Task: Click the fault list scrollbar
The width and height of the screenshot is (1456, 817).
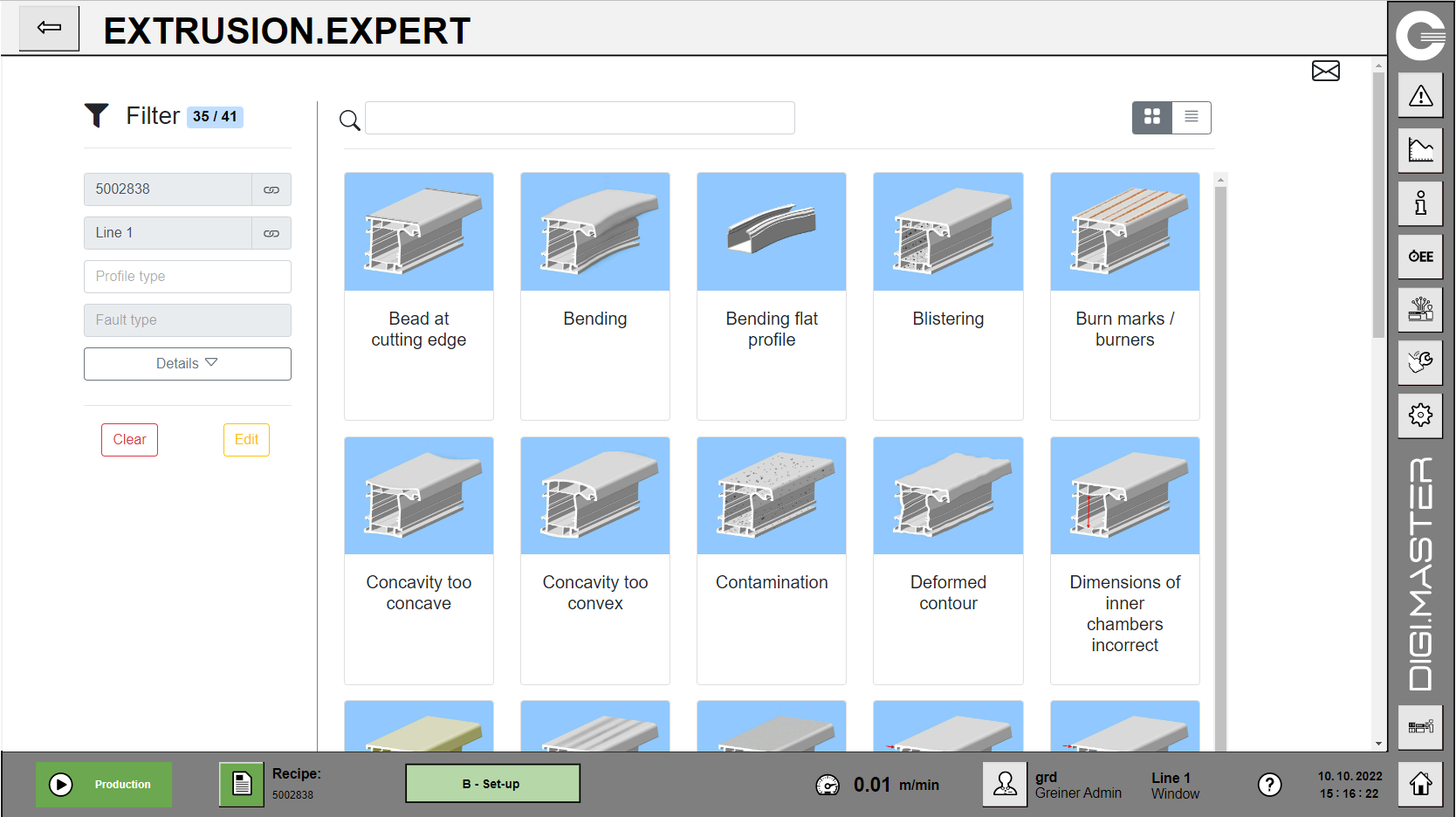Action: click(1220, 467)
